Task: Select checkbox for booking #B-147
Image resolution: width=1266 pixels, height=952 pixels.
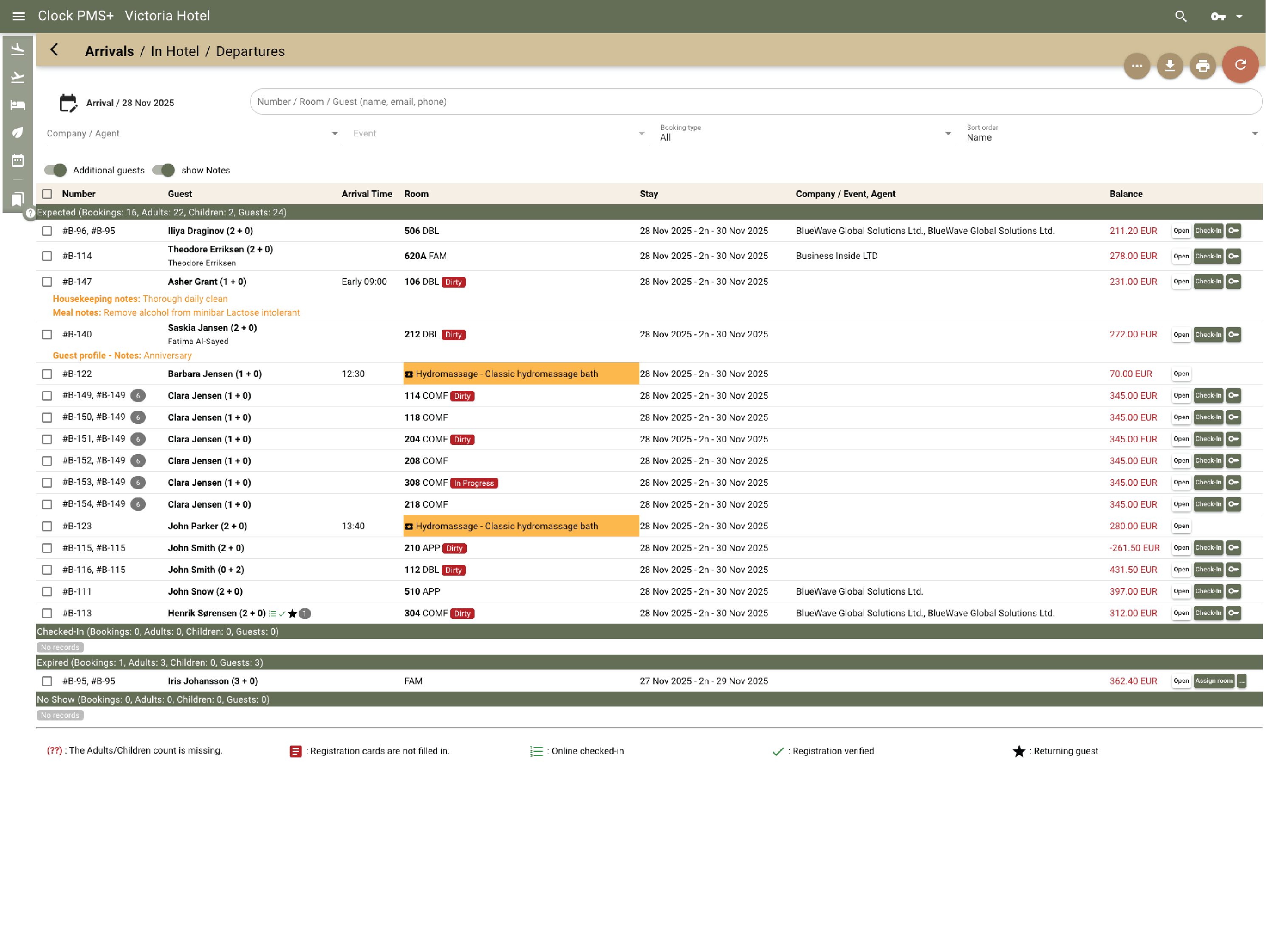Action: pos(47,282)
